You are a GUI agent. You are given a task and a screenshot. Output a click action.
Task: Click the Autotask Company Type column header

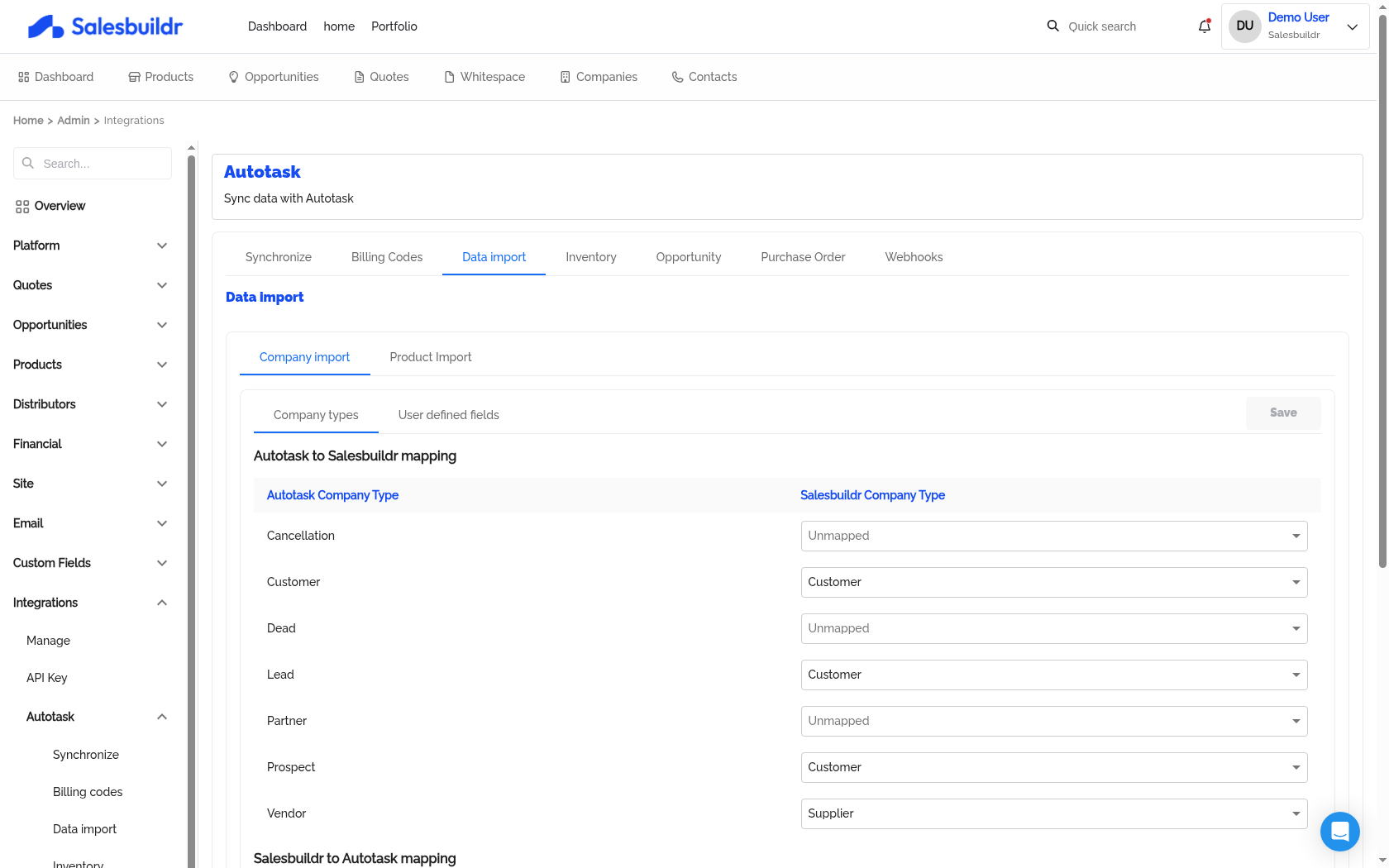[x=332, y=495]
